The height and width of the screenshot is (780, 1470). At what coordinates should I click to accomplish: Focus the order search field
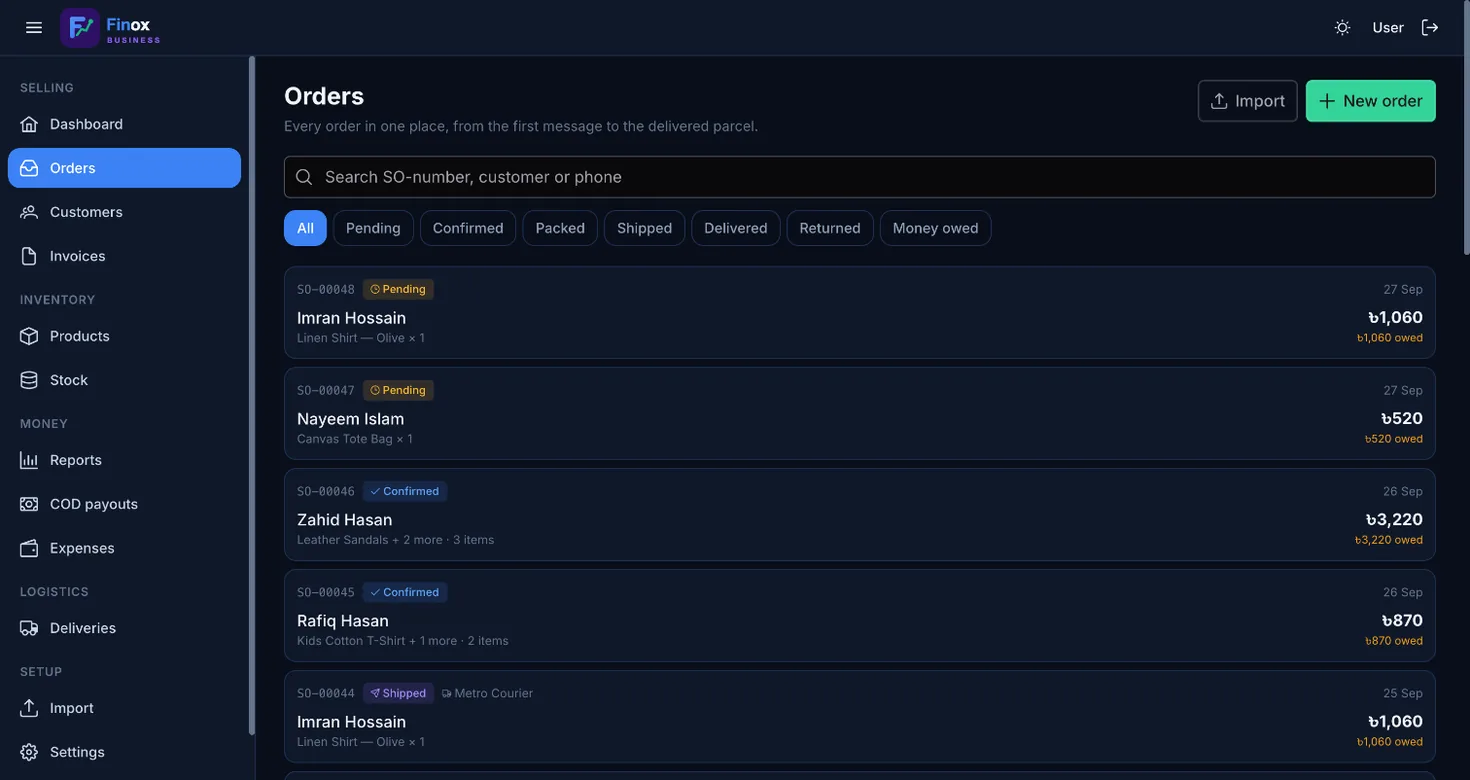click(860, 177)
